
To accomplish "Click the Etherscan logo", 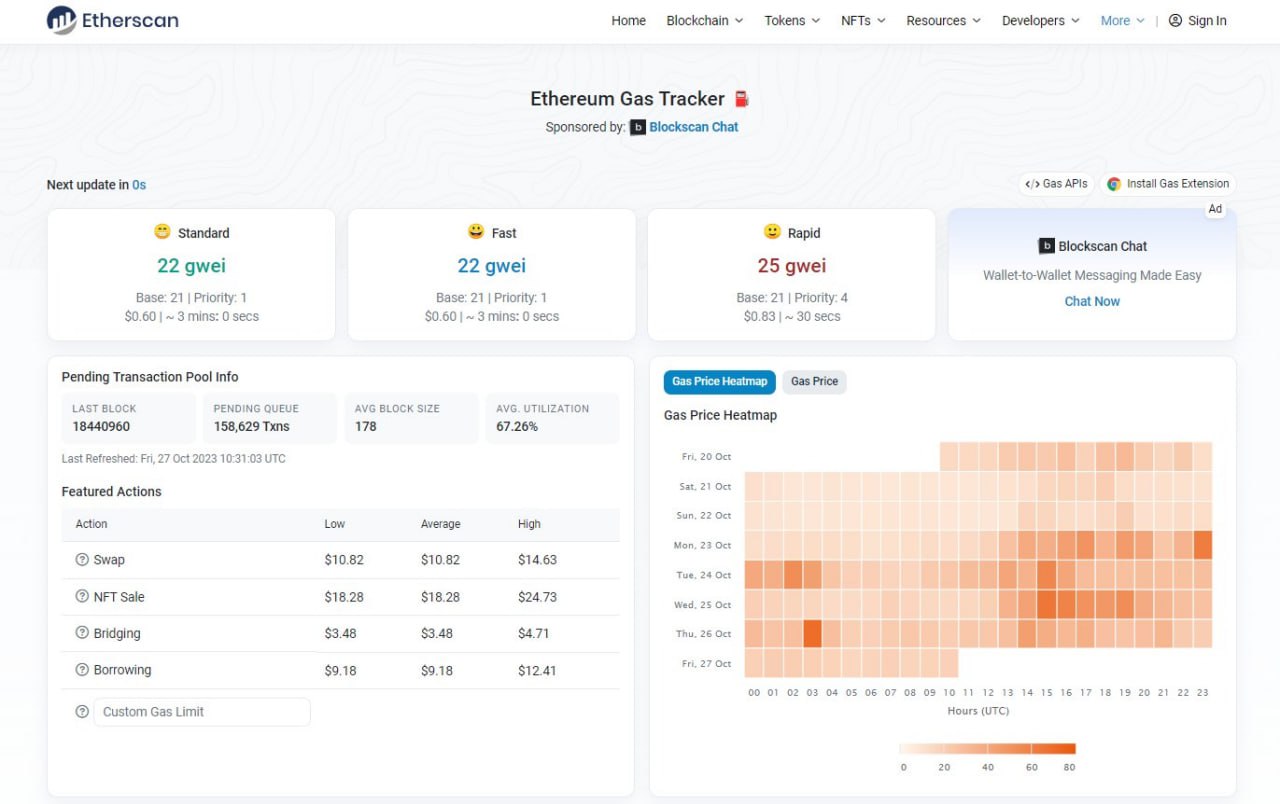I will click(x=113, y=20).
